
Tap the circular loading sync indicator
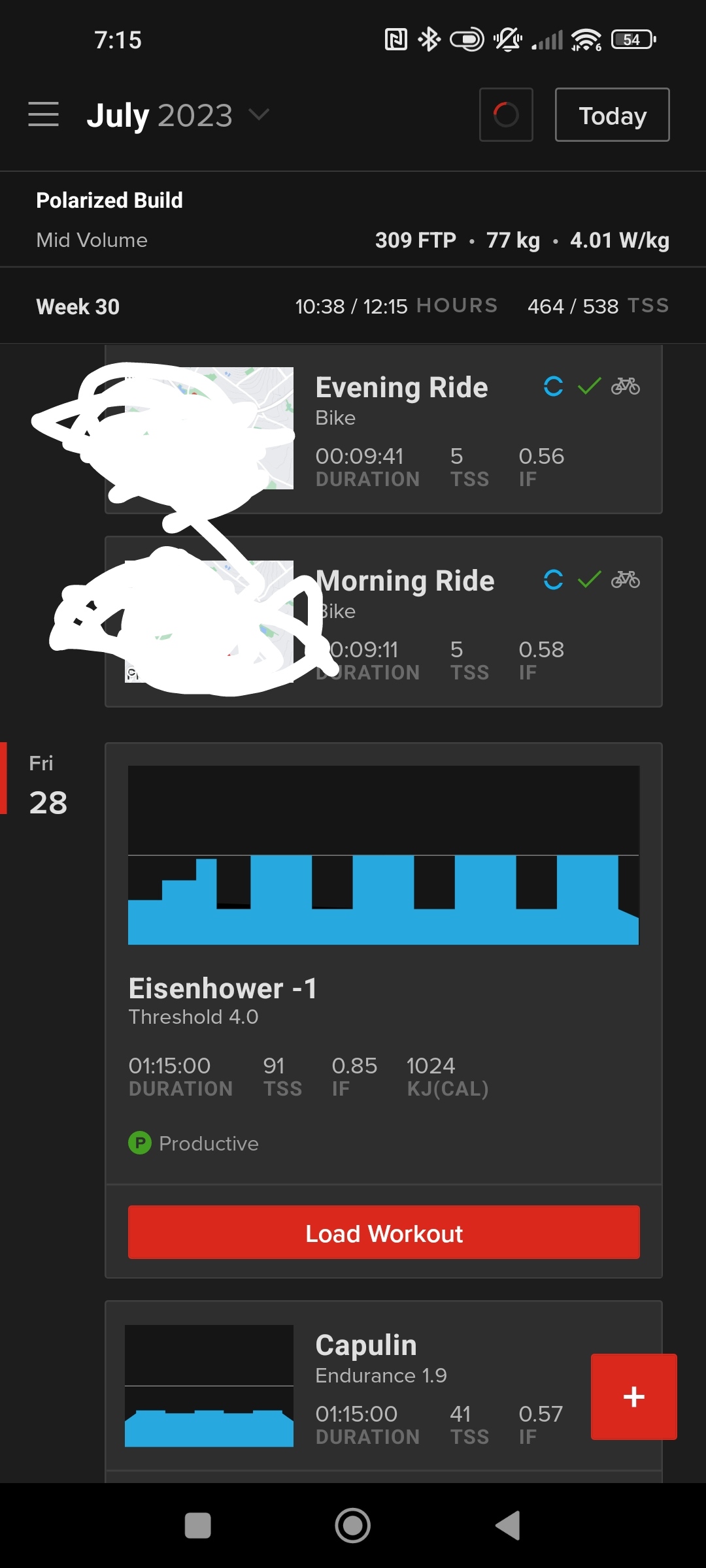click(506, 114)
